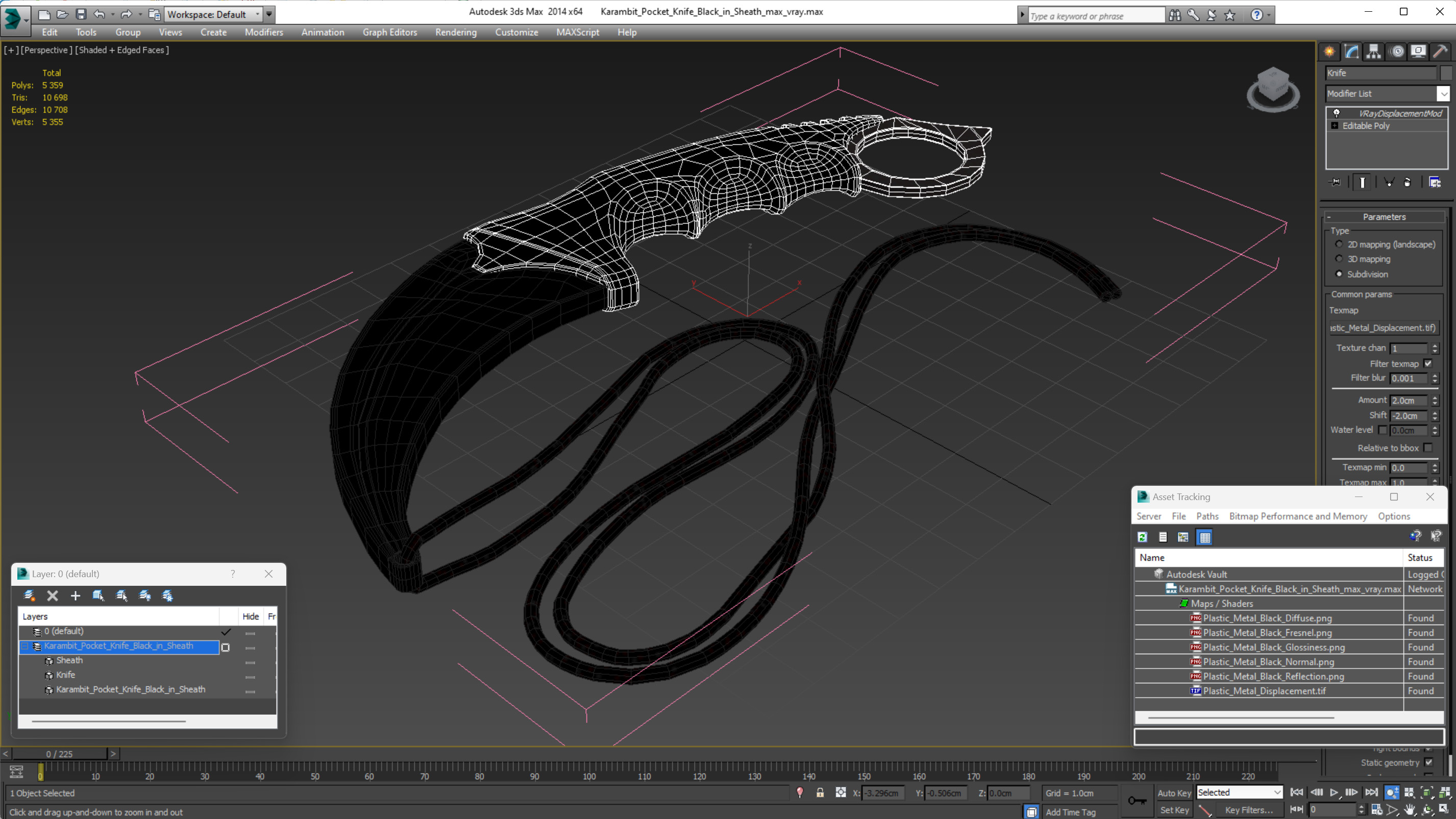
Task: Open the quick access toolbar customize arrow
Action: 269,15
